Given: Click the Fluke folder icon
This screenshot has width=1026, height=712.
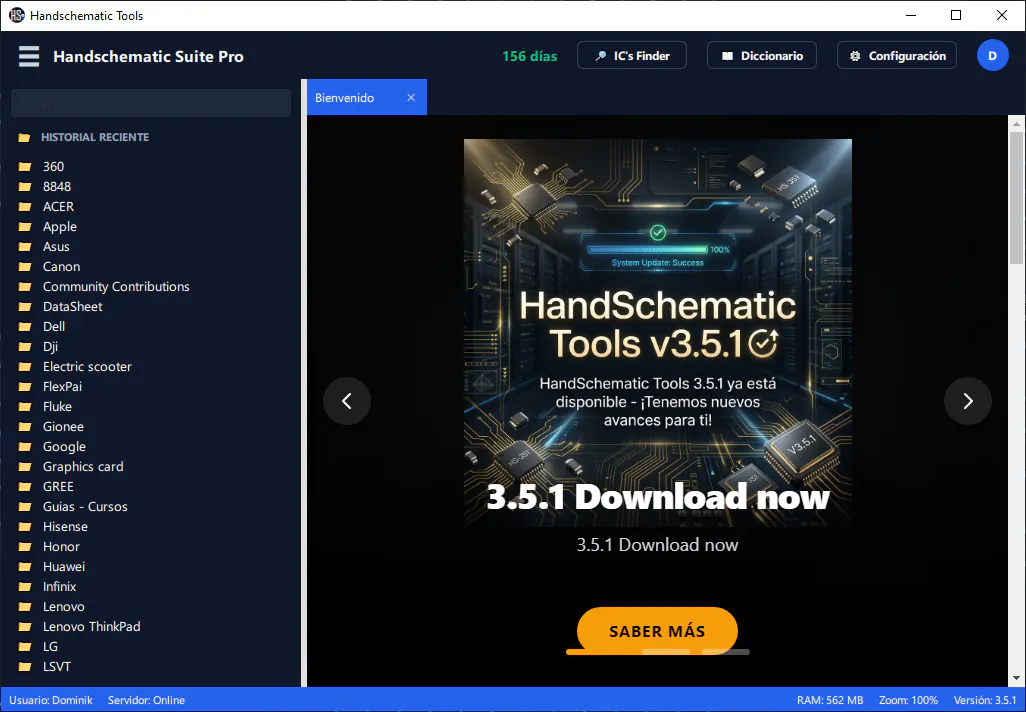Looking at the screenshot, I should pyautogui.click(x=25, y=406).
